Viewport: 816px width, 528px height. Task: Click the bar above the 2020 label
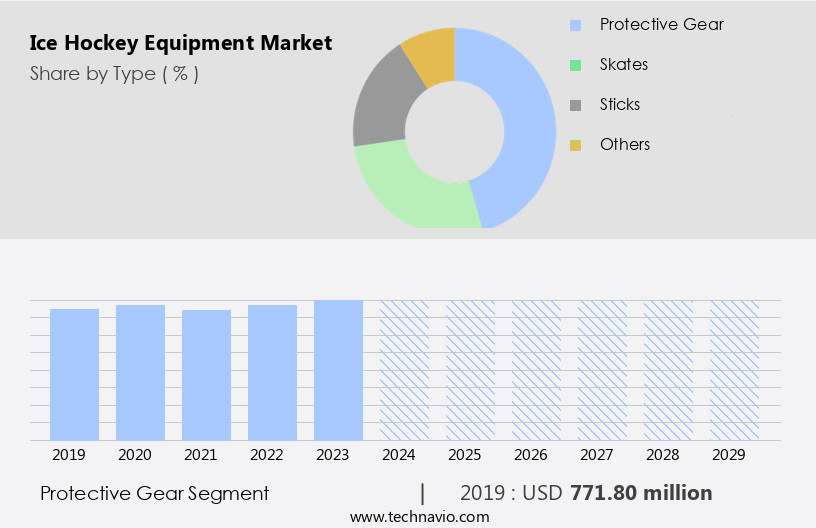pyautogui.click(x=141, y=372)
